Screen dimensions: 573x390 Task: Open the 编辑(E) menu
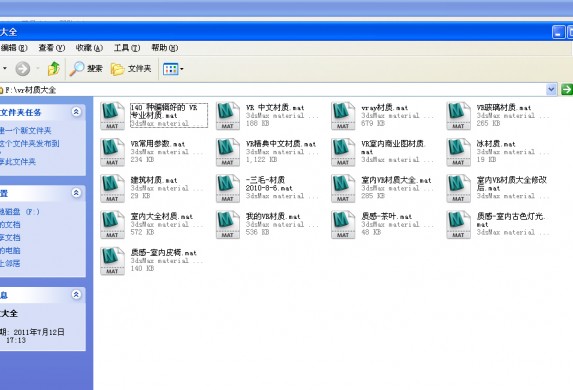click(x=14, y=48)
